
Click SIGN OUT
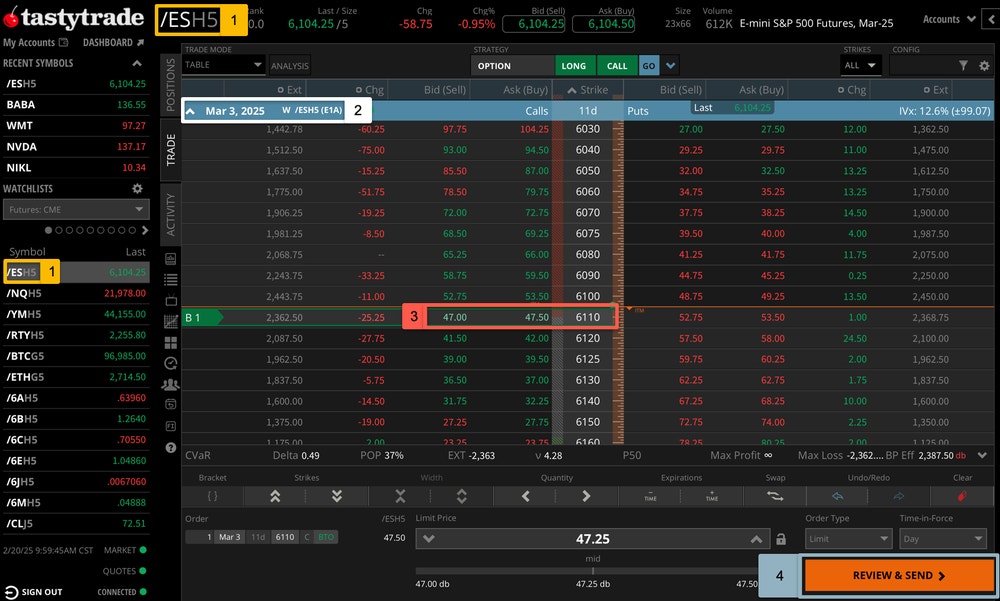click(x=42, y=592)
